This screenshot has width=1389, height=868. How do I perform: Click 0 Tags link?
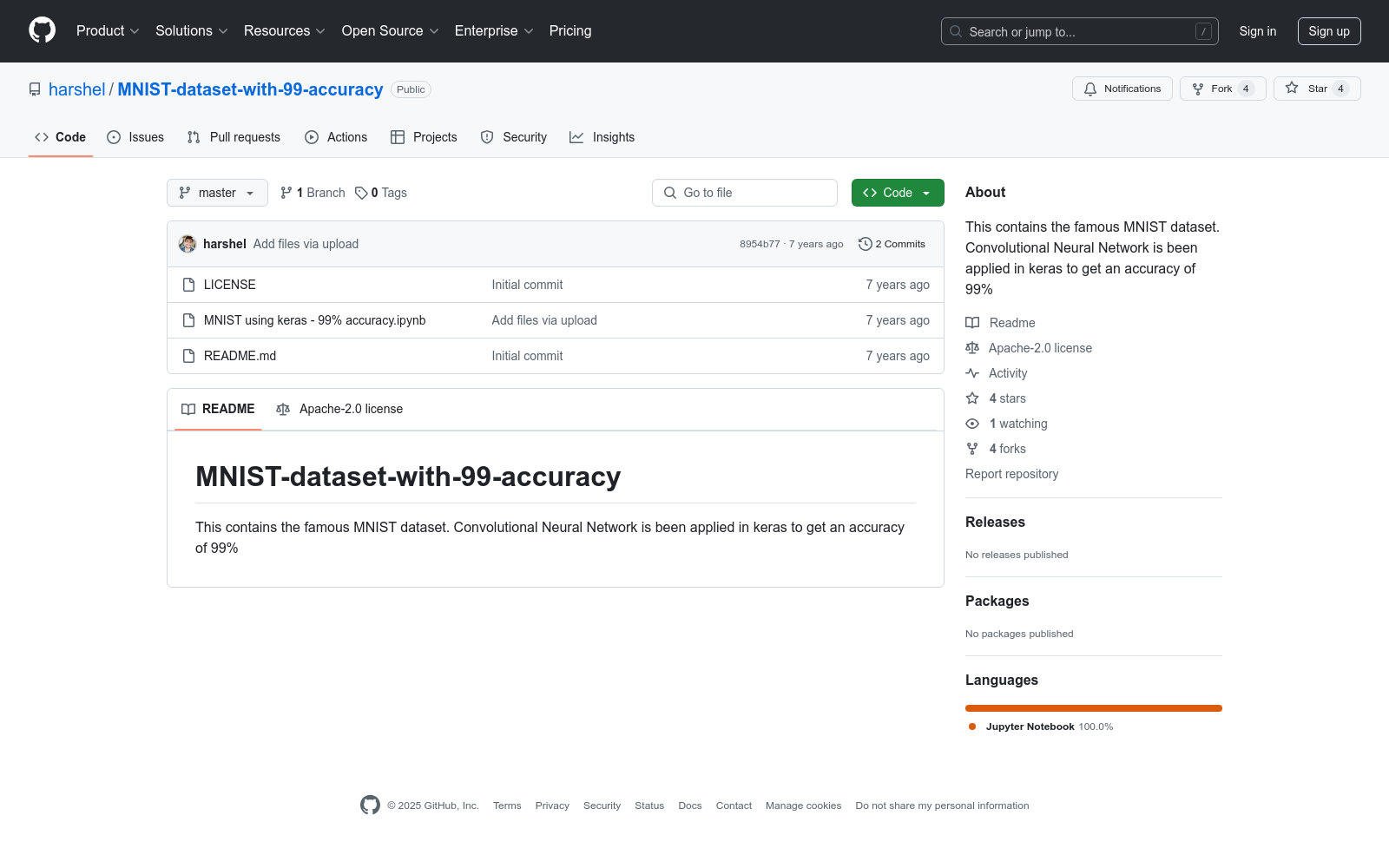pos(381,193)
